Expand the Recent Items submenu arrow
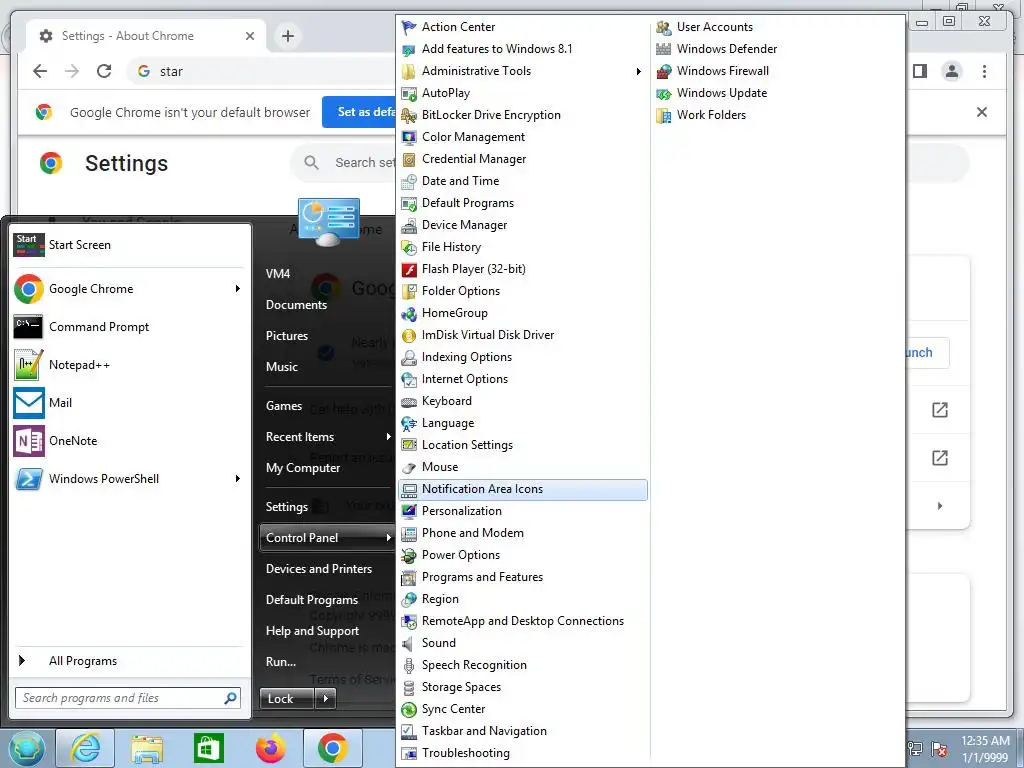Viewport: 1024px width, 768px height. pos(389,437)
